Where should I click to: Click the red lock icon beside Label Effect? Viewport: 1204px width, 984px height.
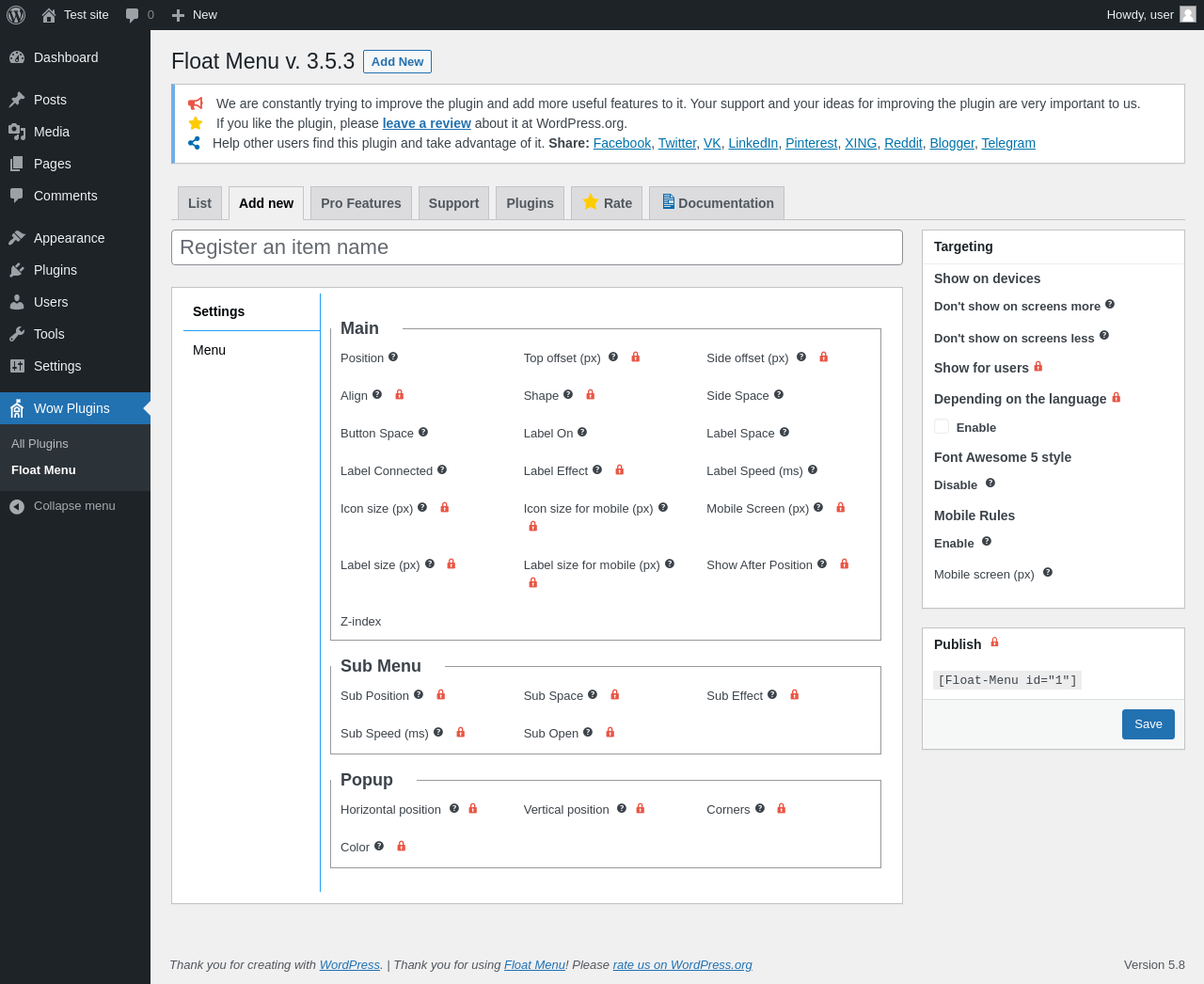point(620,469)
